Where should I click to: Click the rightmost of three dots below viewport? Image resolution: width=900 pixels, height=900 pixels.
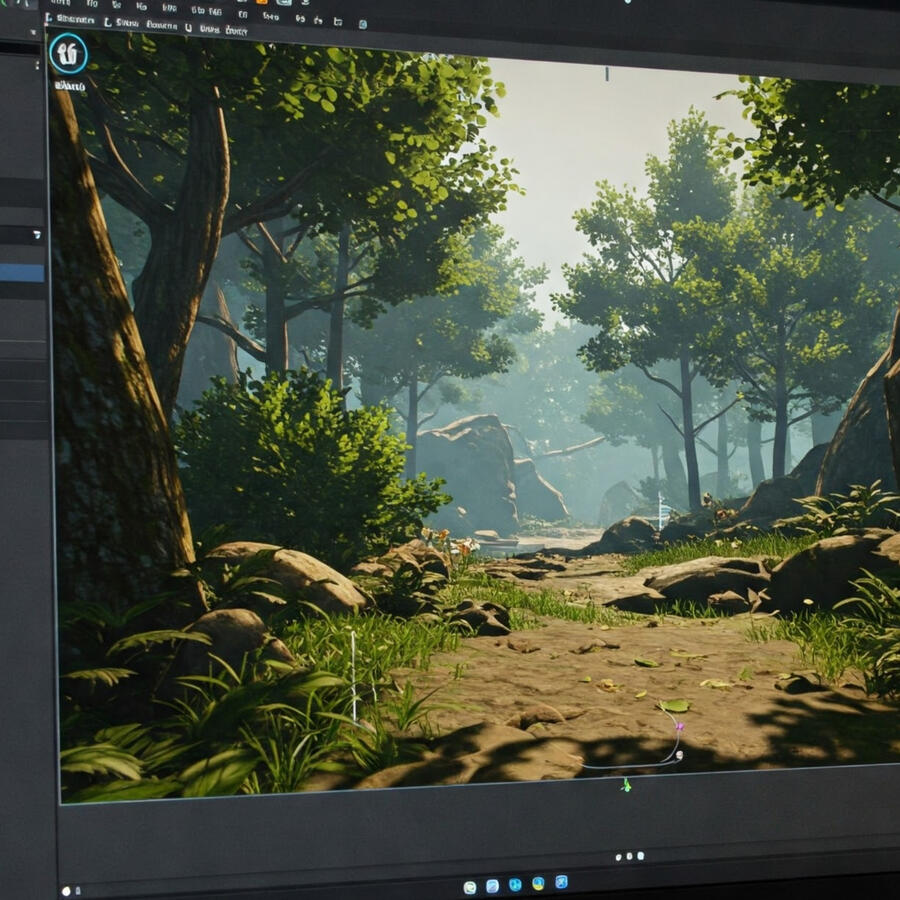click(x=641, y=856)
